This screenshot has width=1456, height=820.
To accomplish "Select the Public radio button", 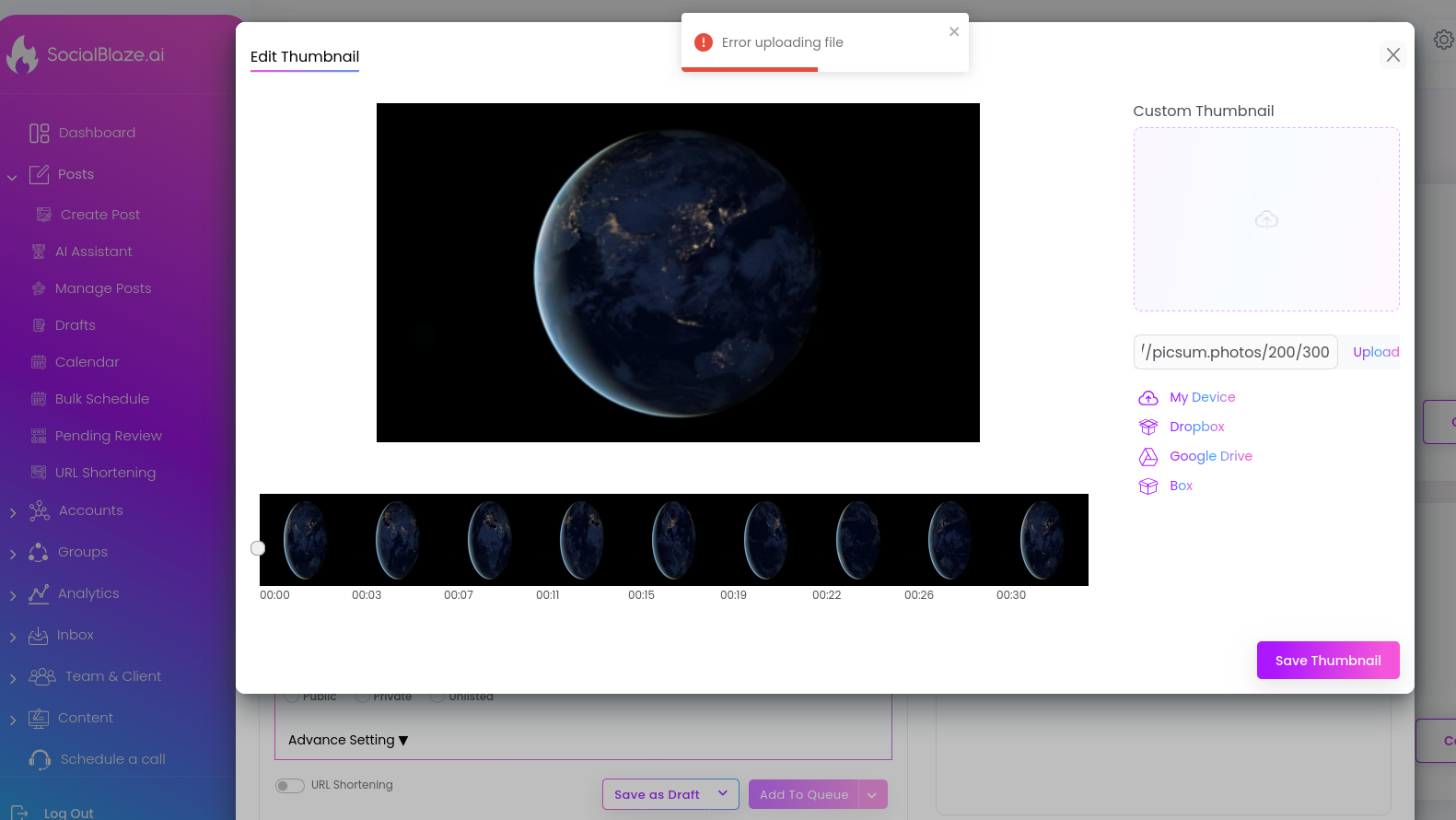I will click(x=292, y=697).
